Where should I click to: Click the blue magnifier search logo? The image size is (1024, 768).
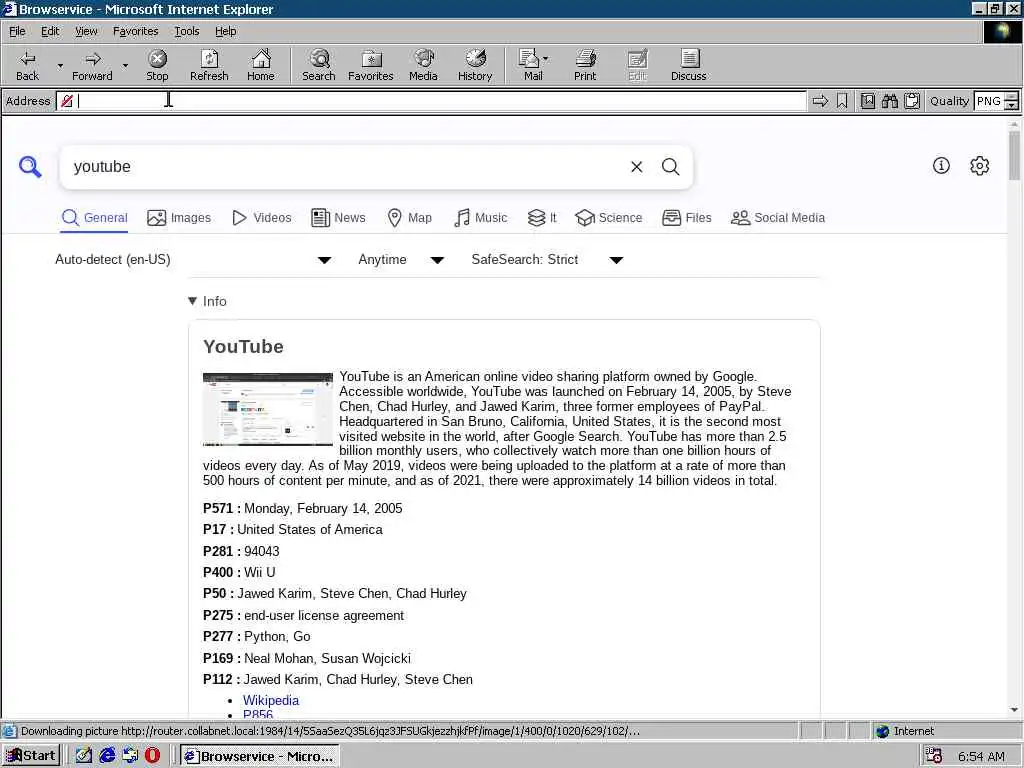(x=30, y=167)
